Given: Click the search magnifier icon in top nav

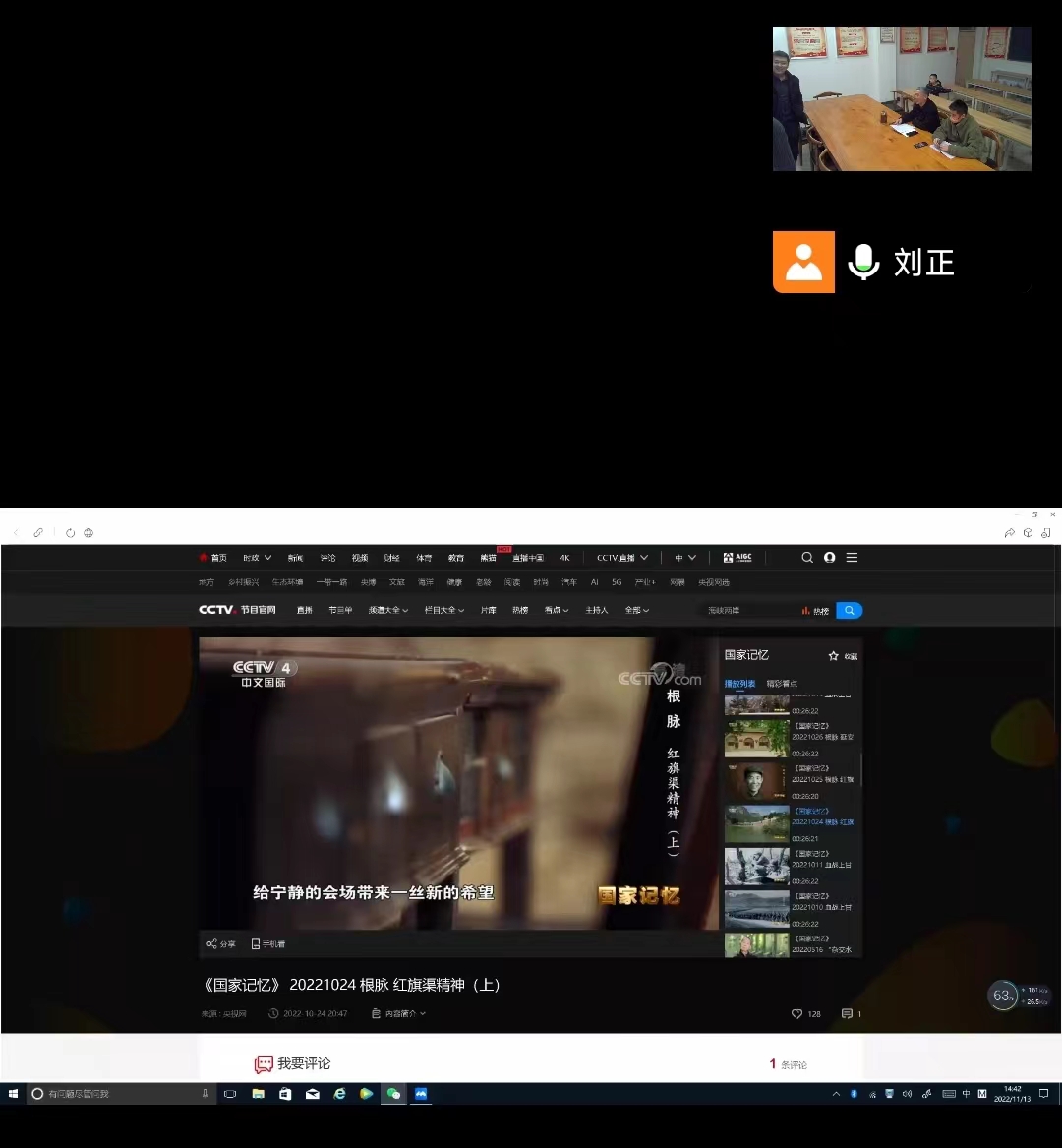Looking at the screenshot, I should (807, 557).
